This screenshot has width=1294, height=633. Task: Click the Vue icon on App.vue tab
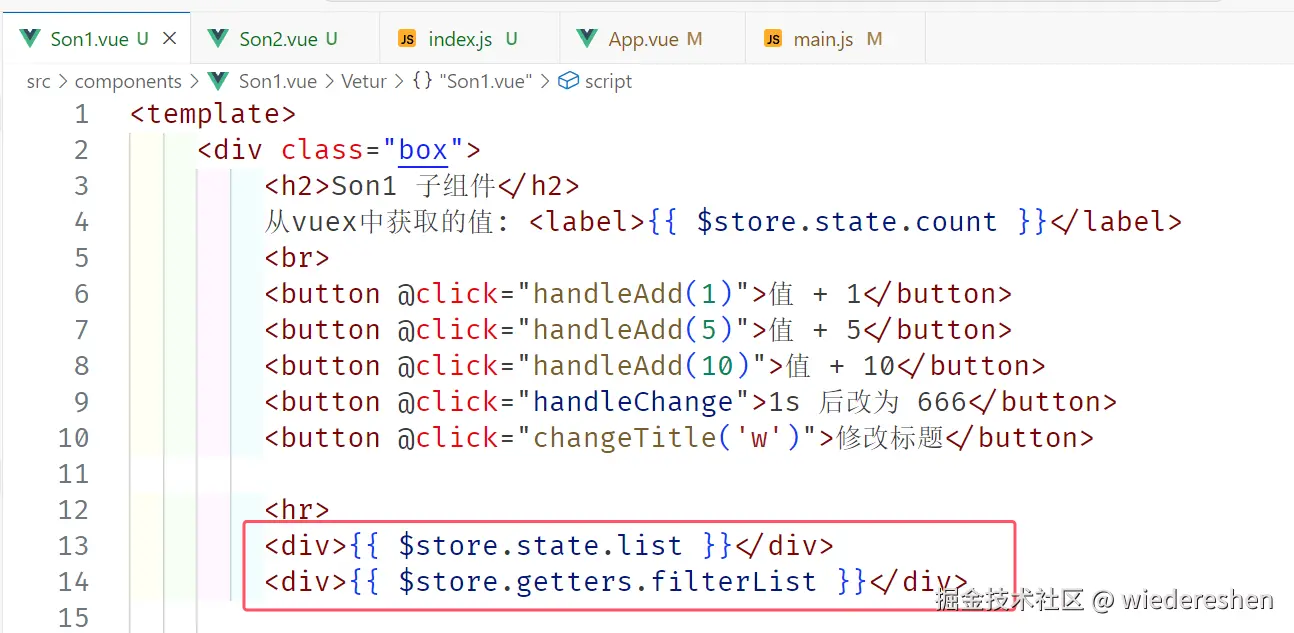(587, 38)
